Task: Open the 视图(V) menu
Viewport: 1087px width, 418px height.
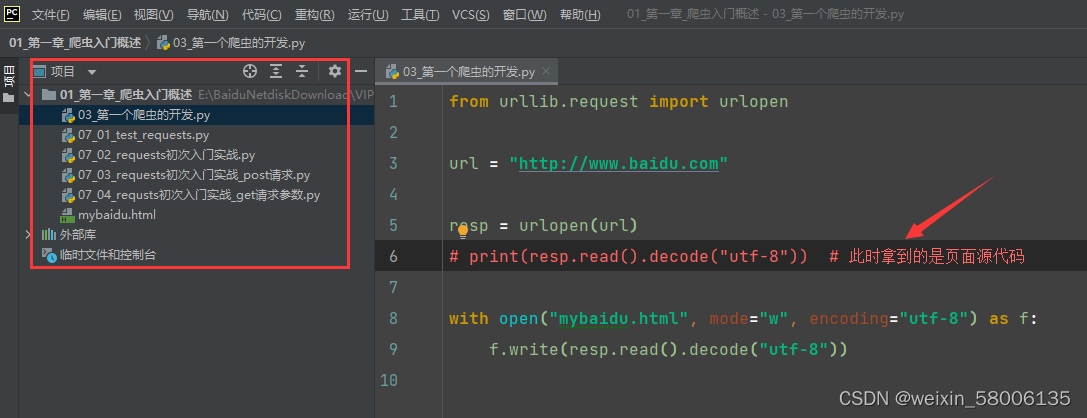Action: pos(154,15)
